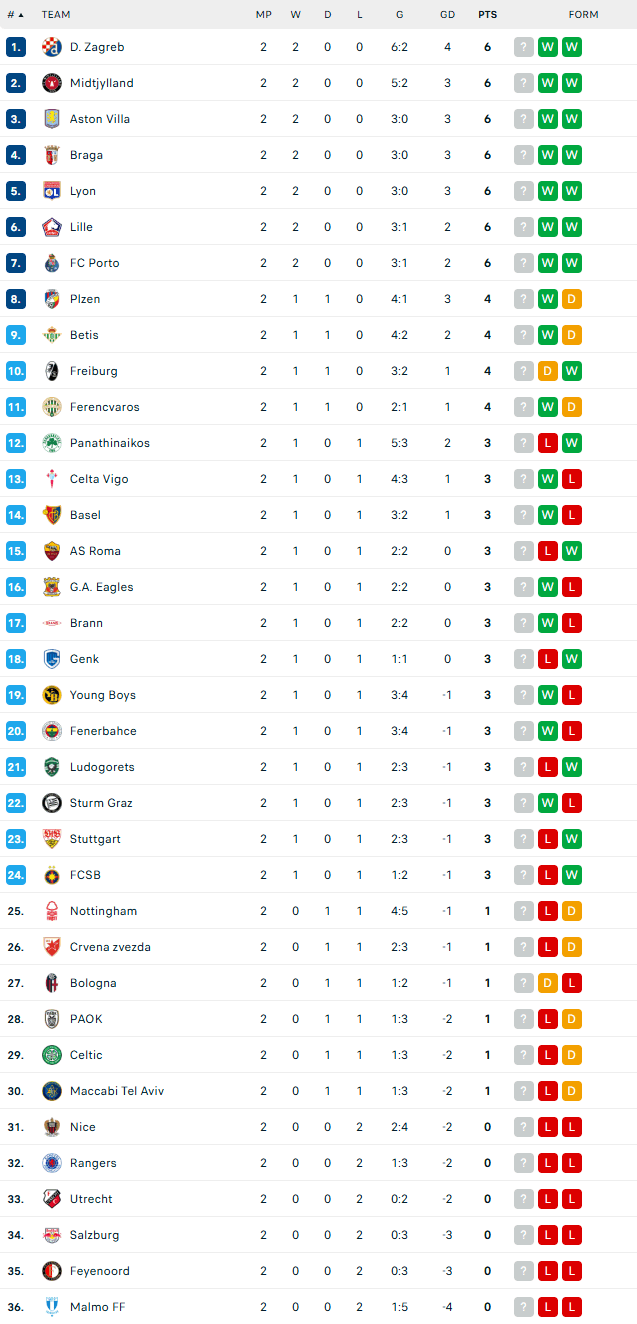Sort table by GD column header
Image resolution: width=637 pixels, height=1324 pixels.
click(447, 15)
